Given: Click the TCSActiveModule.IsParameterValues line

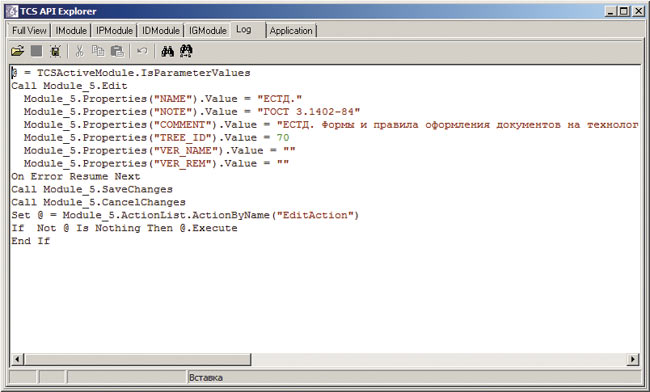Looking at the screenshot, I should pyautogui.click(x=131, y=73).
